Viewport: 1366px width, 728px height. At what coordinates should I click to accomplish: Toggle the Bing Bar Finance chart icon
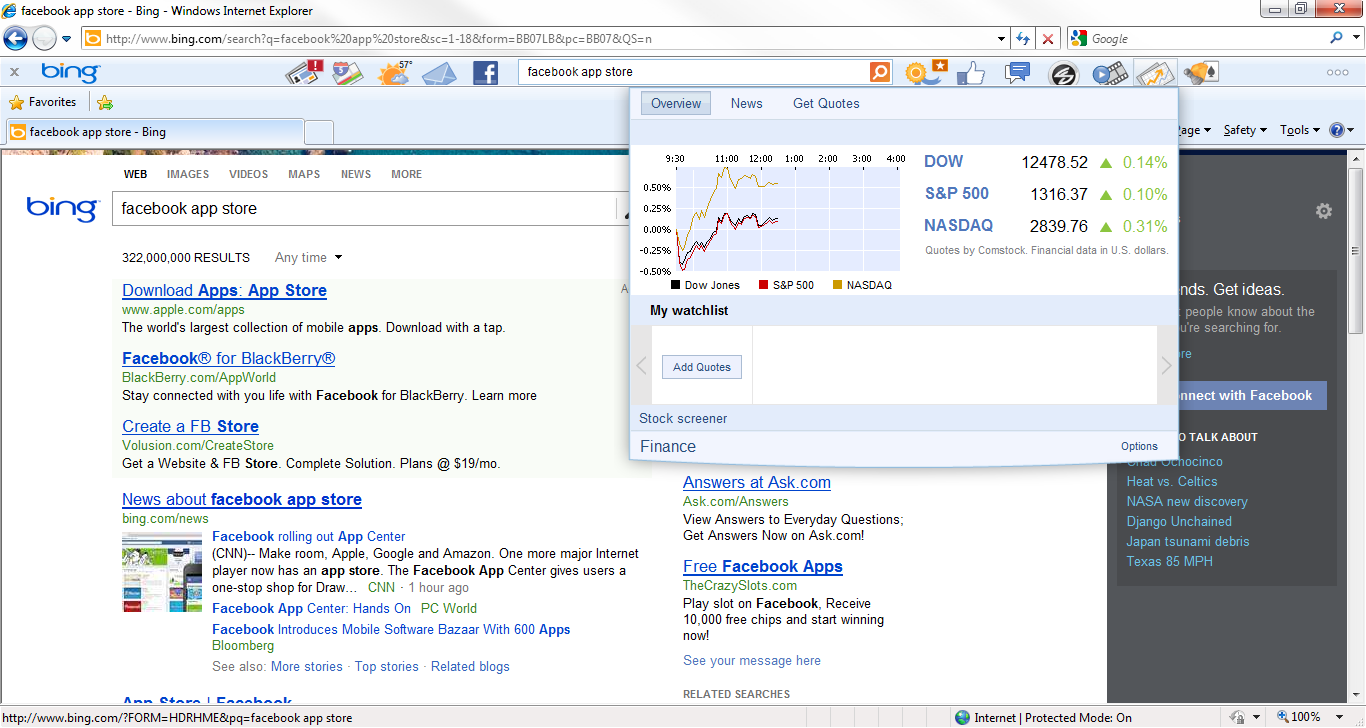click(1155, 73)
